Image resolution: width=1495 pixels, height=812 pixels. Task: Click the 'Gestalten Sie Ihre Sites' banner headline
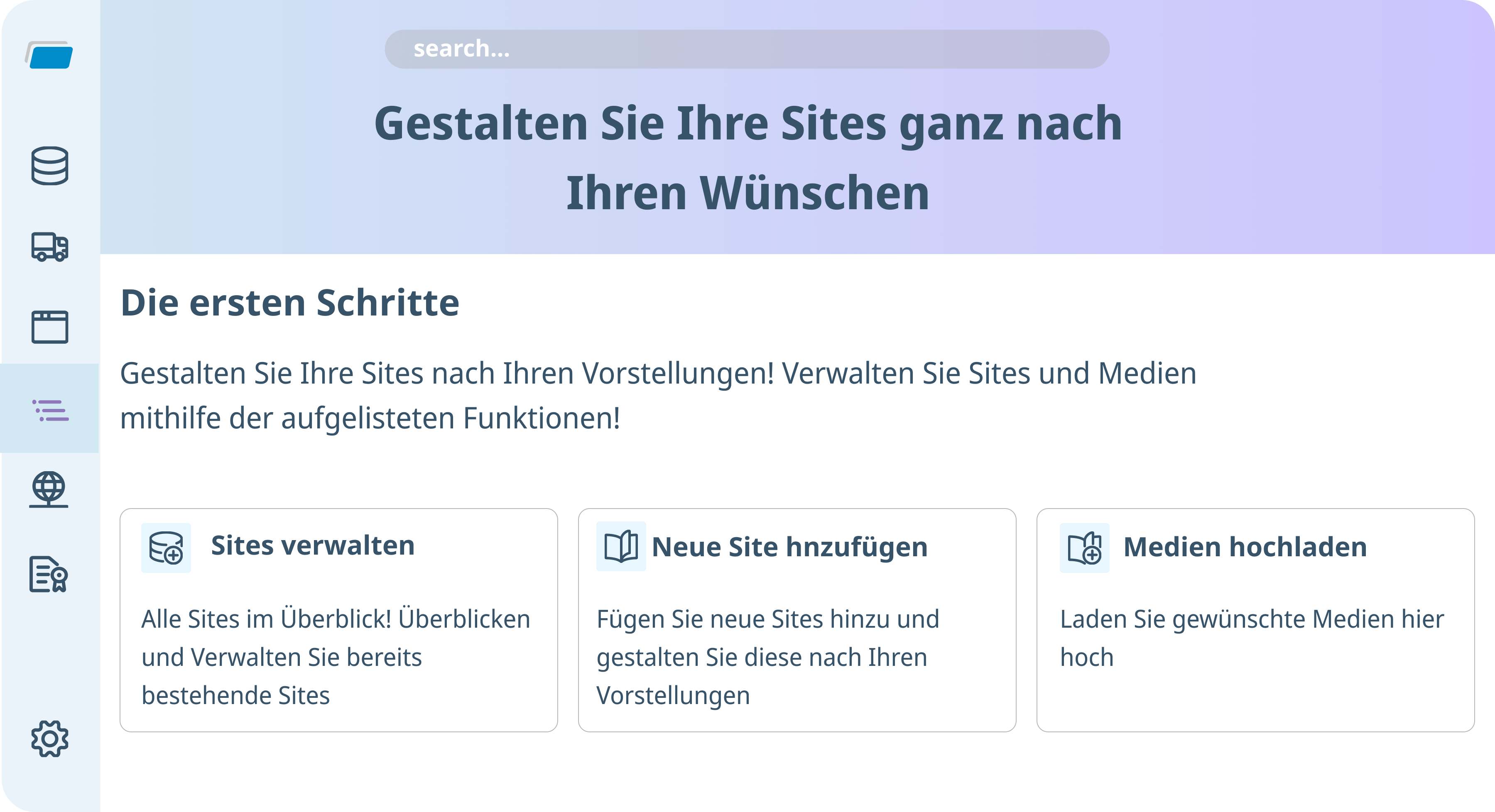748,157
